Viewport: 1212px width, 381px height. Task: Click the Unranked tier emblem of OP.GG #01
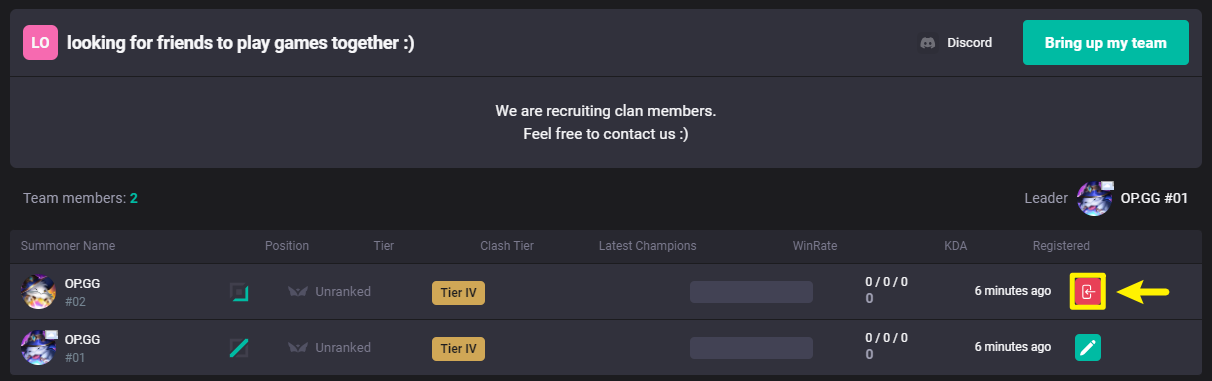tap(298, 348)
